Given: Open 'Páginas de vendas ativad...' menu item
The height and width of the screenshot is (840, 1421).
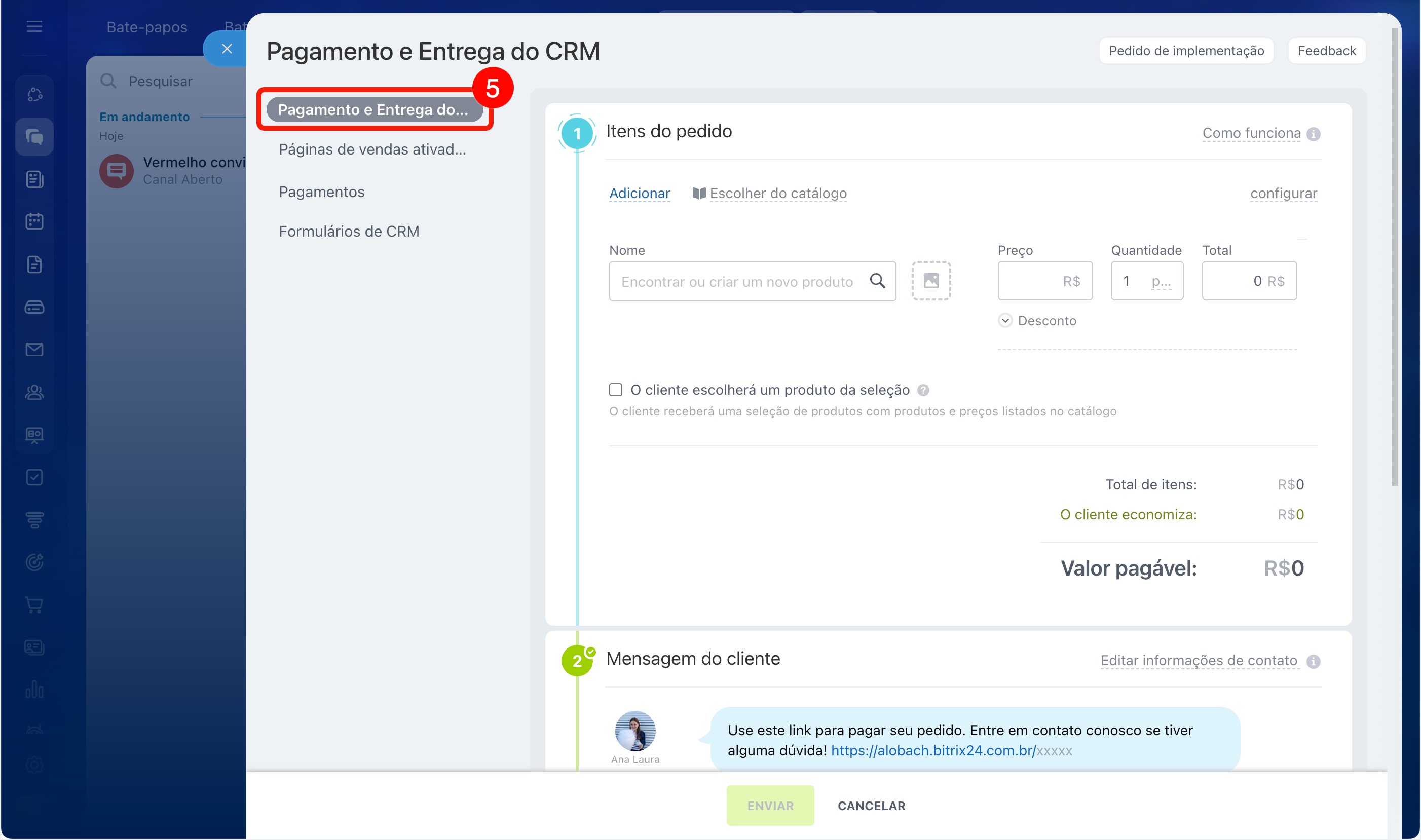Looking at the screenshot, I should coord(372,149).
